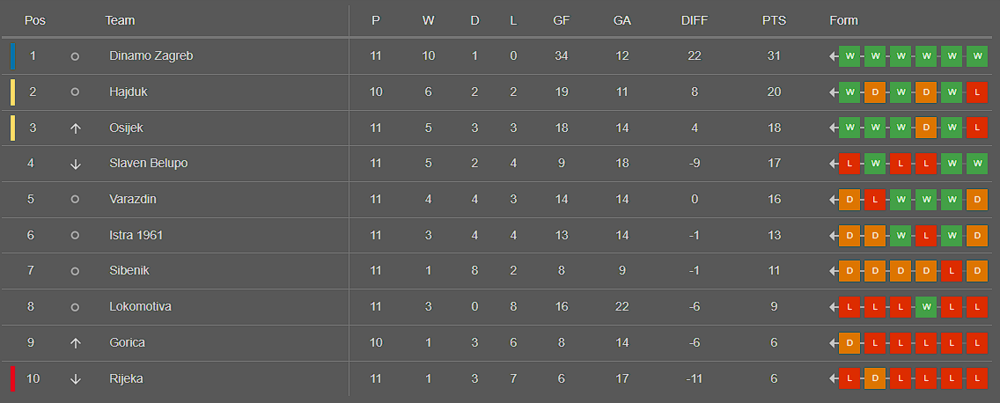The width and height of the screenshot is (1000, 403).
Task: Click Gorica's up-arrow position change icon
Action: point(75,343)
